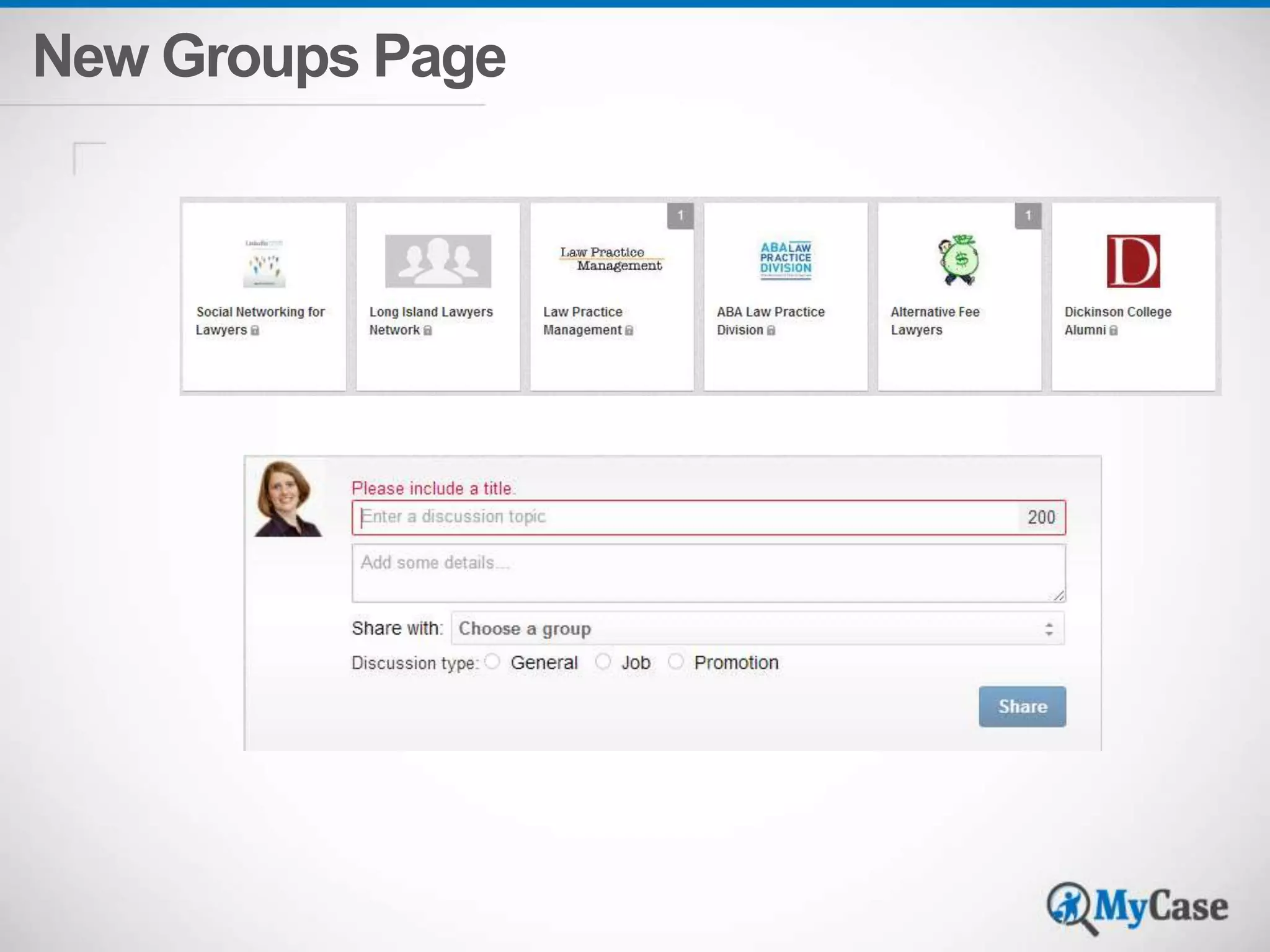Click the Share with dropdown arrows
The width and height of the screenshot is (1270, 952).
pyautogui.click(x=1049, y=629)
